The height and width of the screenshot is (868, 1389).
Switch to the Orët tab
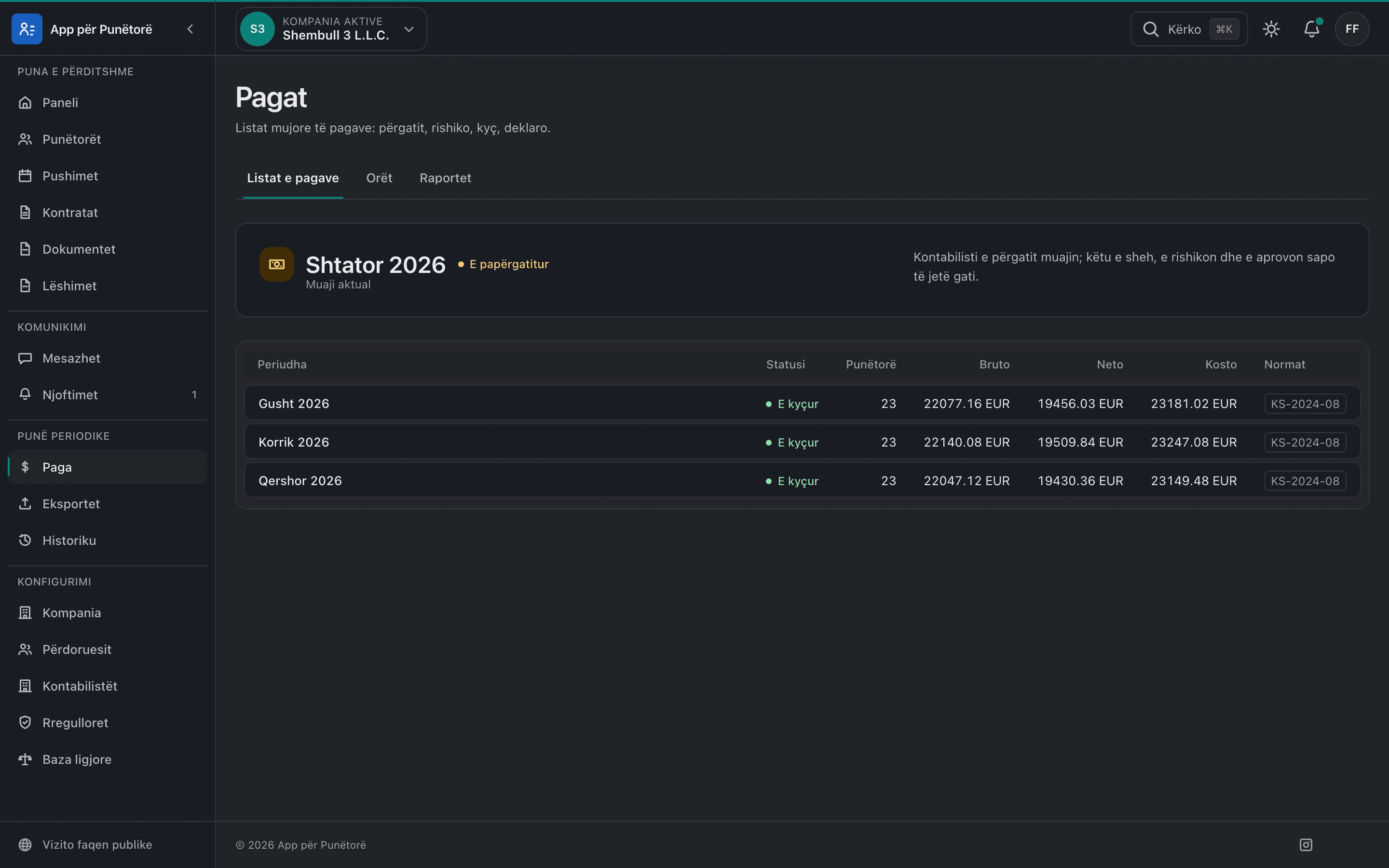click(x=379, y=178)
